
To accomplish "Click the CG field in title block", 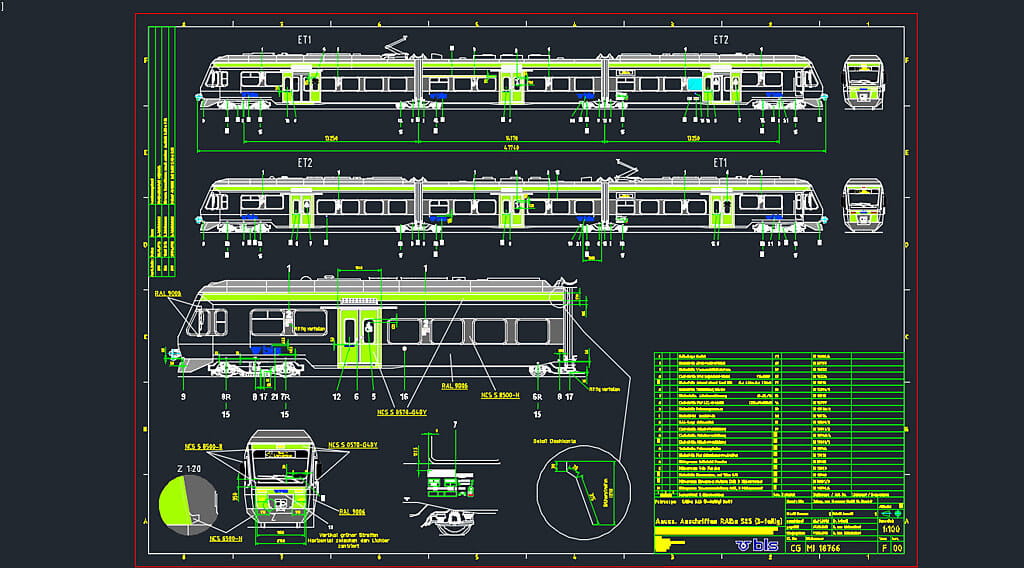I will [794, 547].
